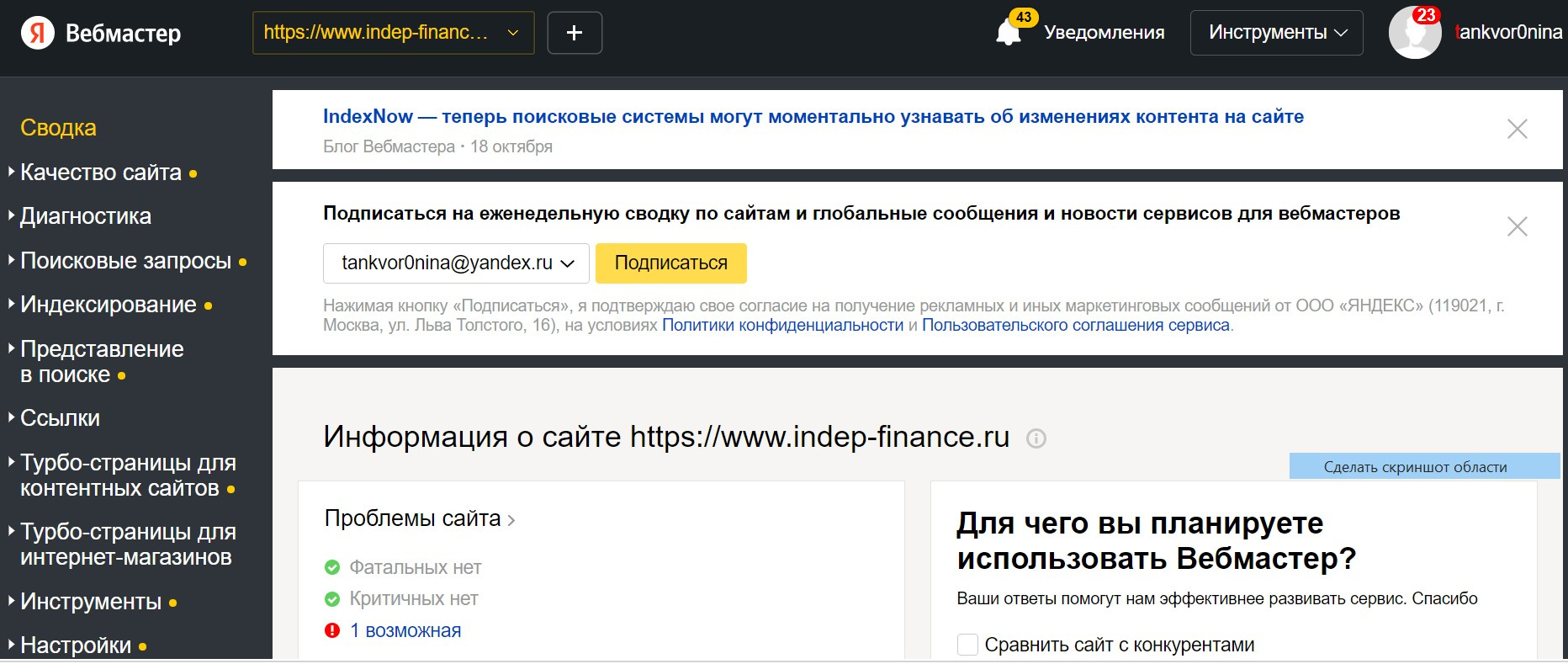This screenshot has height=664, width=1568.
Task: Select Сводка in the sidebar
Action: click(x=58, y=128)
